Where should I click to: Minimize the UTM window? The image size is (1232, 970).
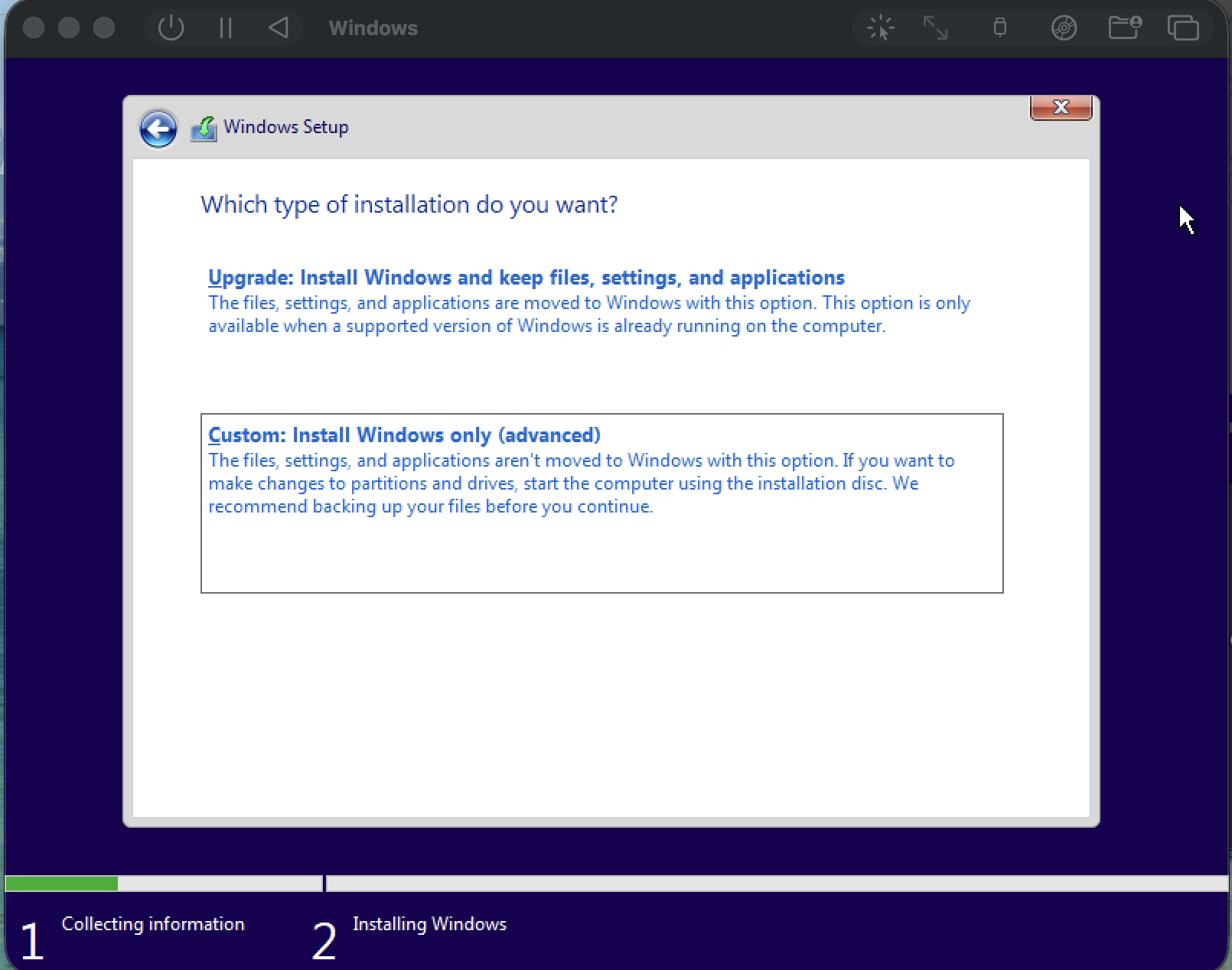[68, 28]
